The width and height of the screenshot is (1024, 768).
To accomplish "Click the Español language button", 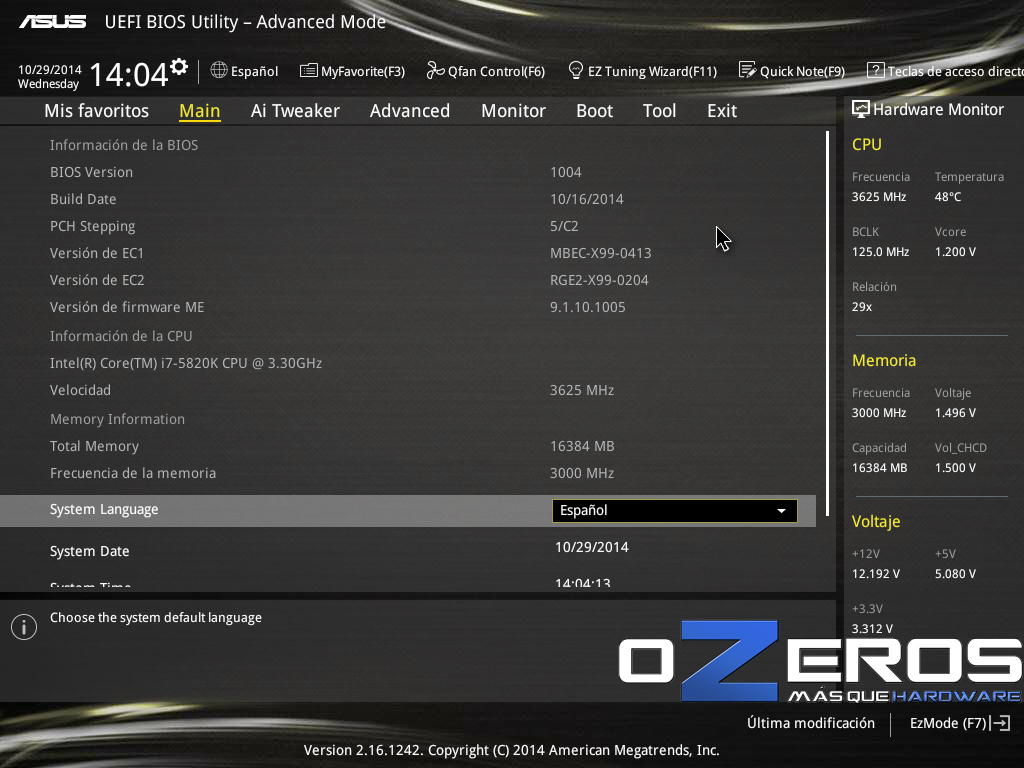I will [244, 71].
